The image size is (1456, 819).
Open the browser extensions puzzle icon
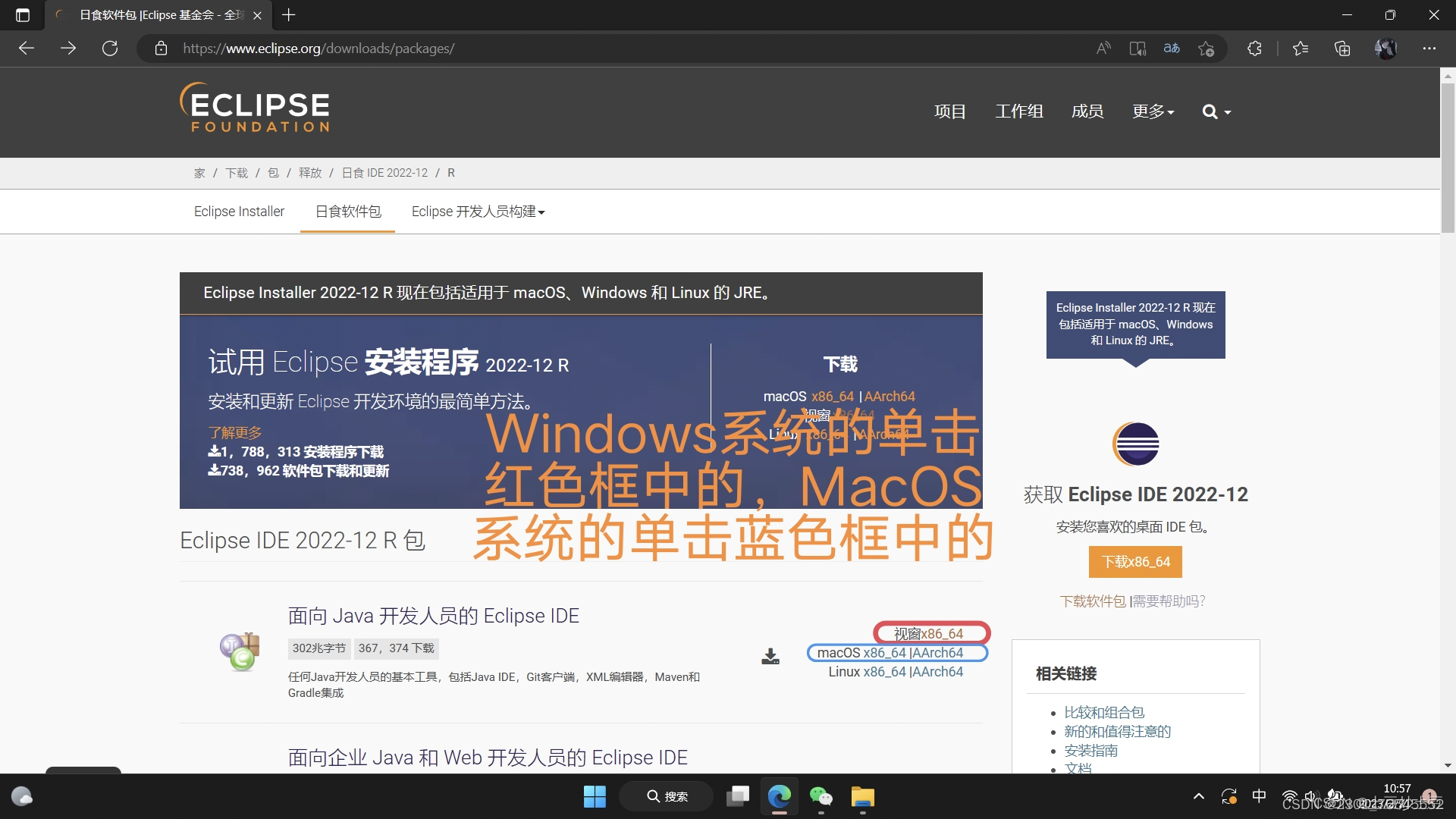coord(1254,49)
